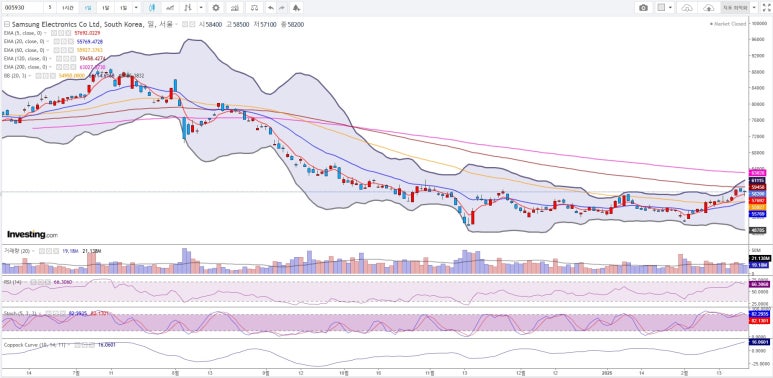Hide the EMA (120) line

coord(59,59)
